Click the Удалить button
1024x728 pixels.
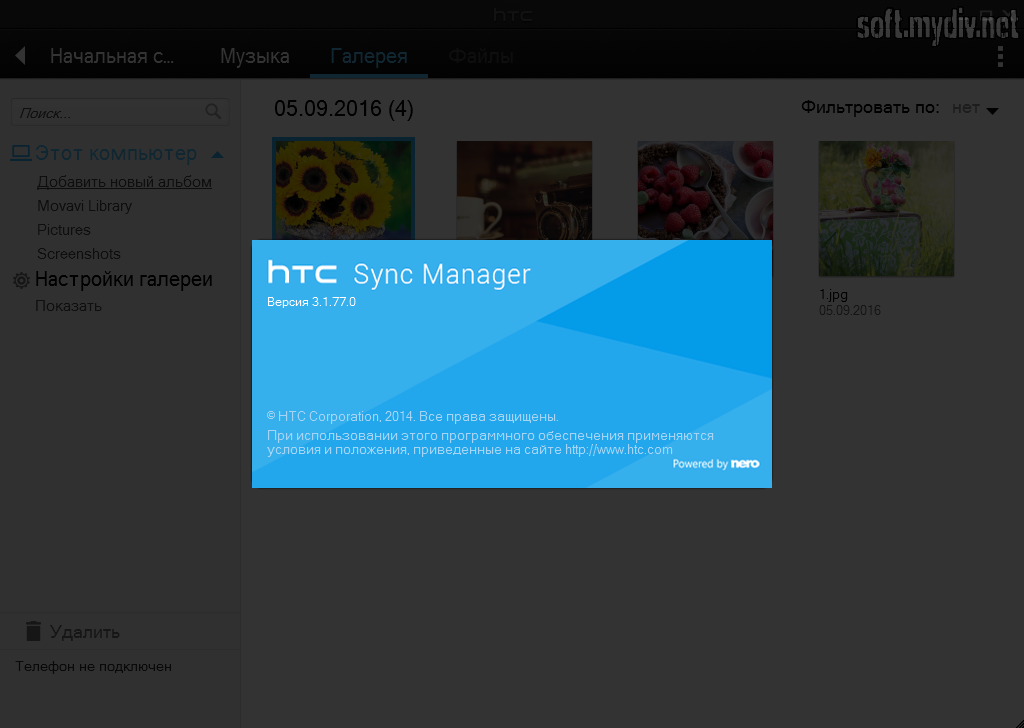click(x=84, y=632)
